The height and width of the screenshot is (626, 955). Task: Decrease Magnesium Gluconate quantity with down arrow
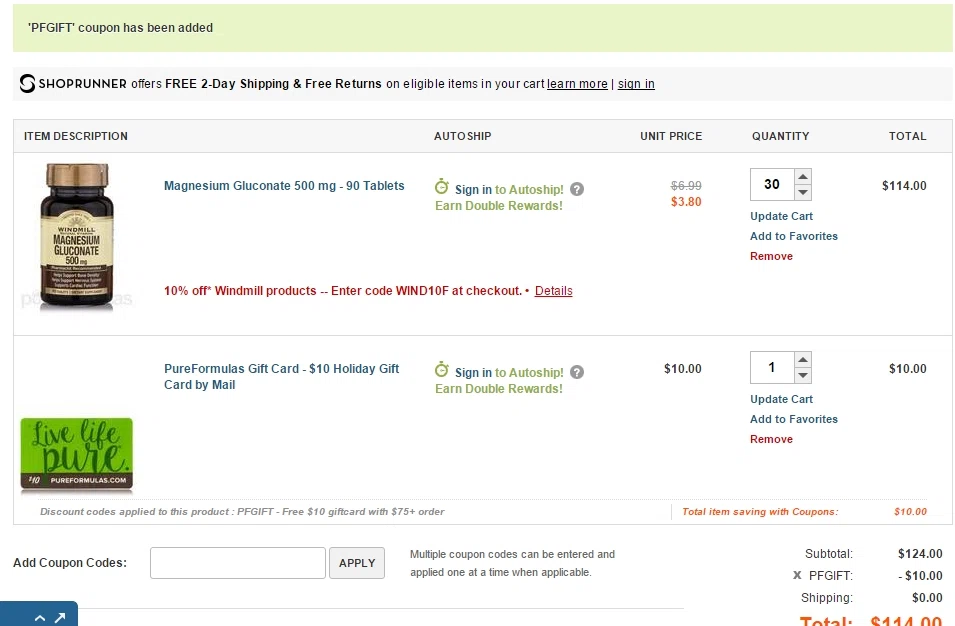pyautogui.click(x=803, y=192)
